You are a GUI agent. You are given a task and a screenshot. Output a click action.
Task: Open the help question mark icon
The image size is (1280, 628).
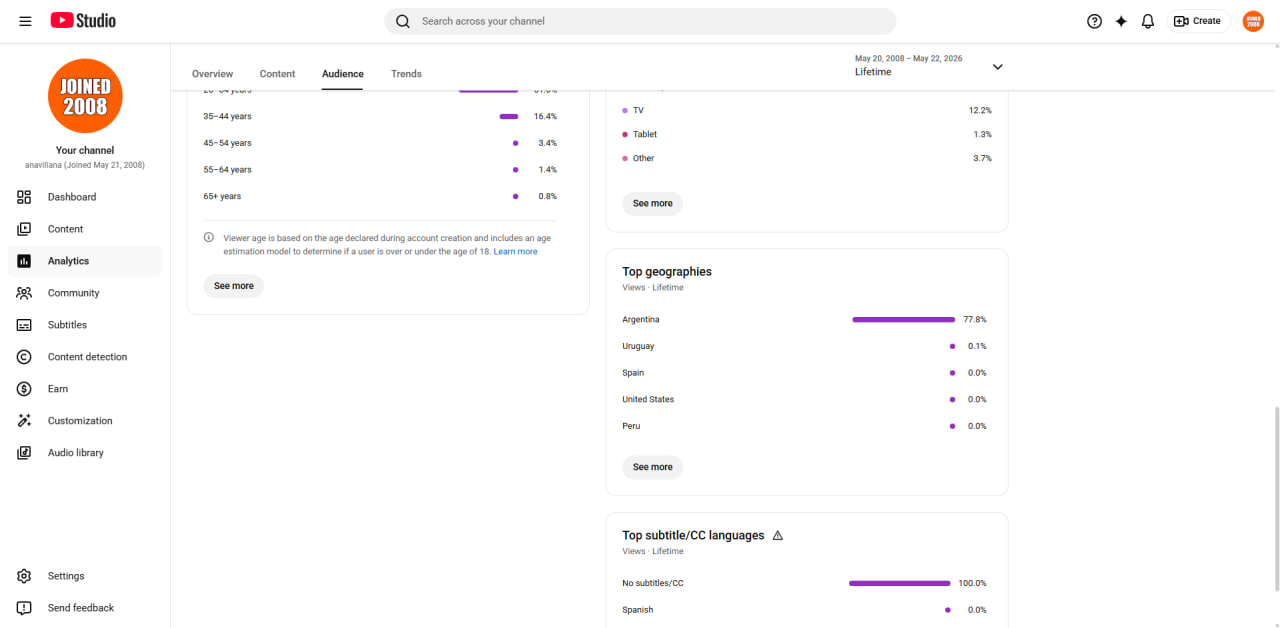pyautogui.click(x=1094, y=21)
